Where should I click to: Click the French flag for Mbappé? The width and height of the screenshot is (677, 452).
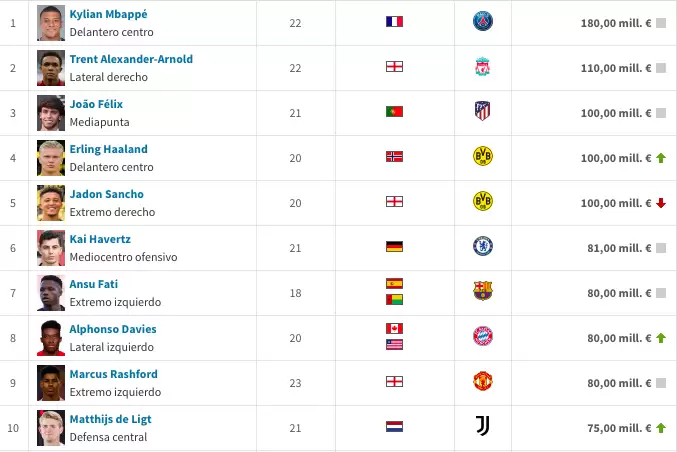[x=394, y=21]
